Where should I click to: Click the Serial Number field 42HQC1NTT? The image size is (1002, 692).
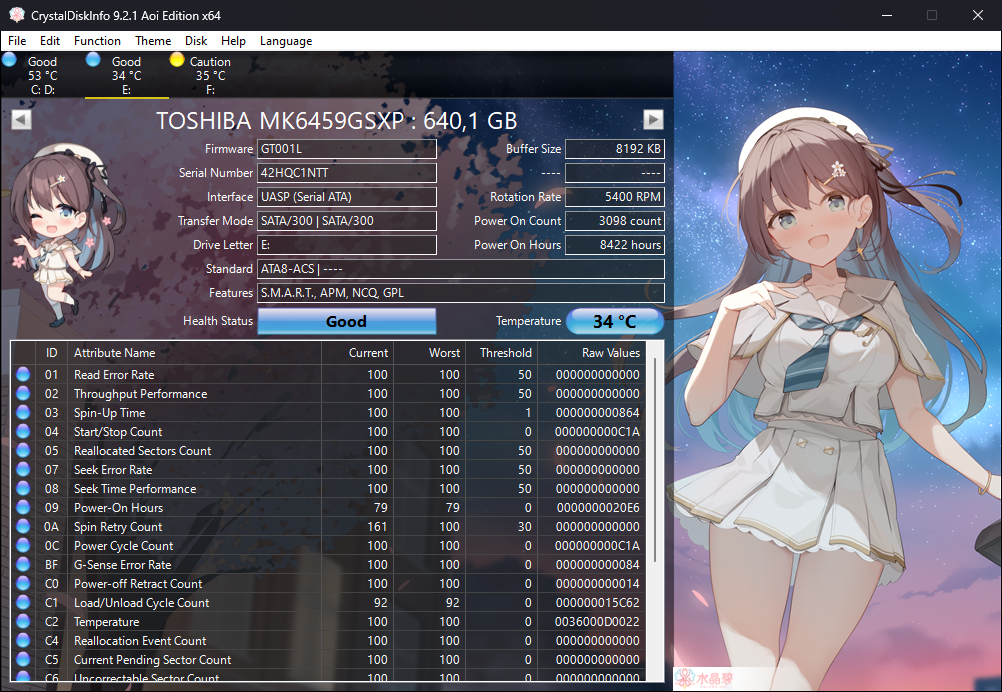[347, 173]
